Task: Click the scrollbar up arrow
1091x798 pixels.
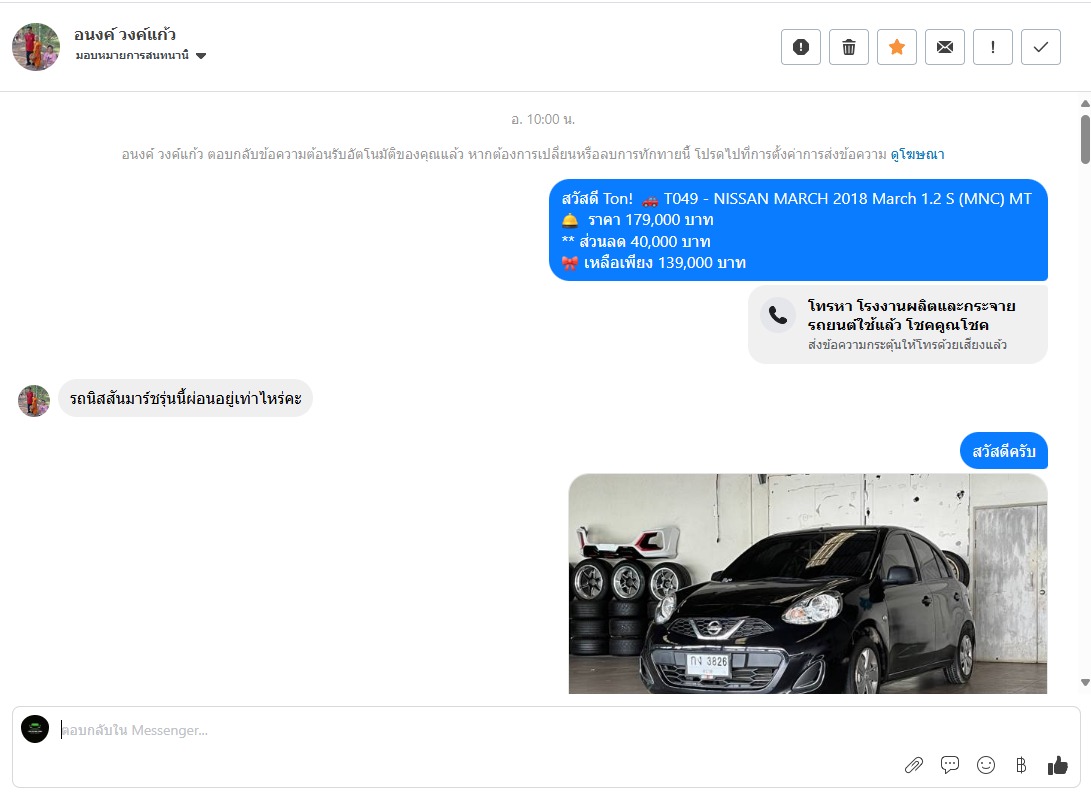Action: click(1085, 104)
